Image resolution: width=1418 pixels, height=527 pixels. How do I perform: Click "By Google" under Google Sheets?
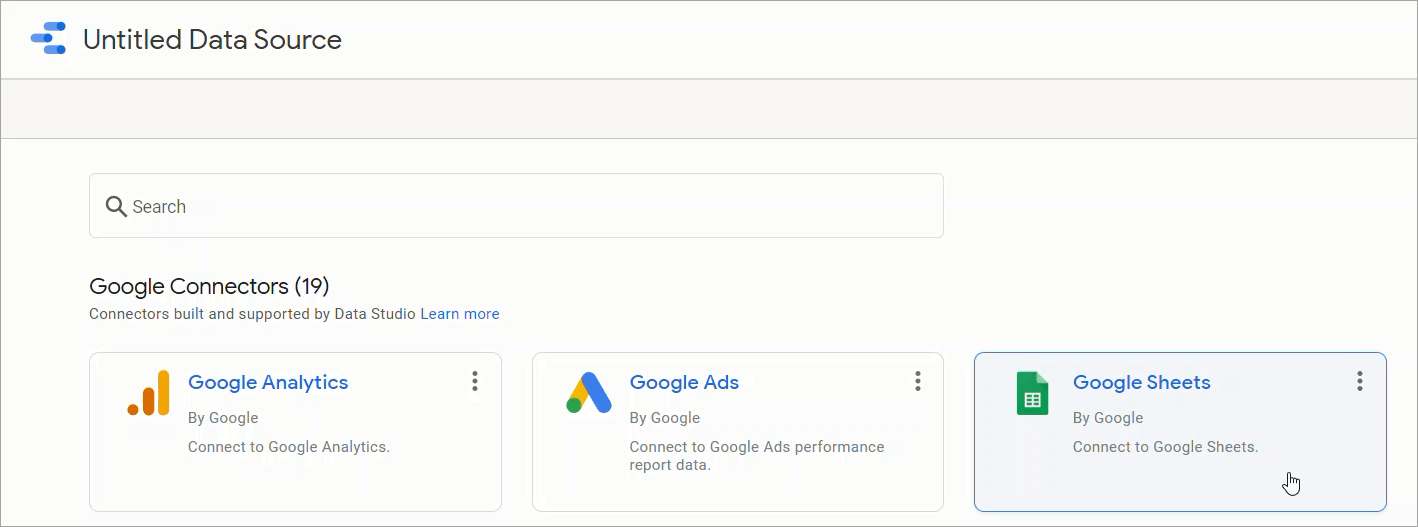[x=1108, y=418]
